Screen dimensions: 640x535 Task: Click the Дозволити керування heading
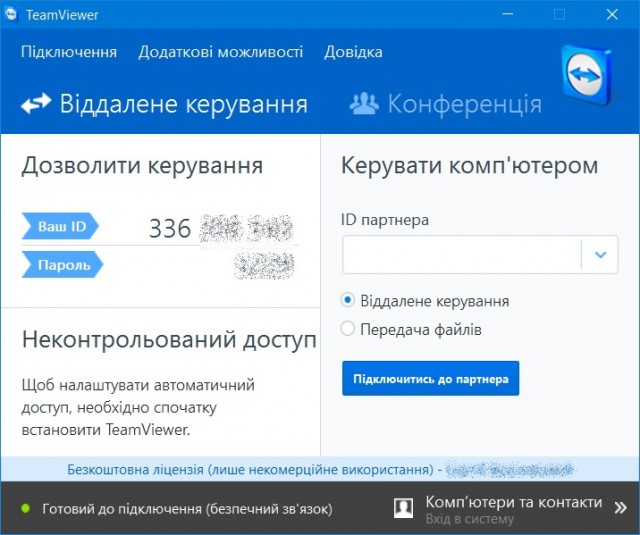142,166
